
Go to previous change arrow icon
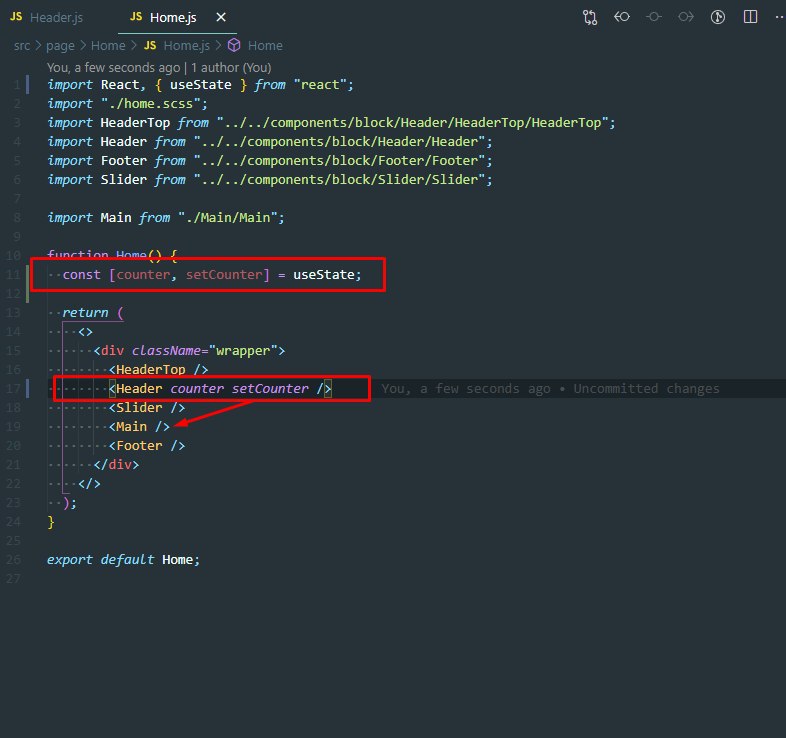click(622, 17)
